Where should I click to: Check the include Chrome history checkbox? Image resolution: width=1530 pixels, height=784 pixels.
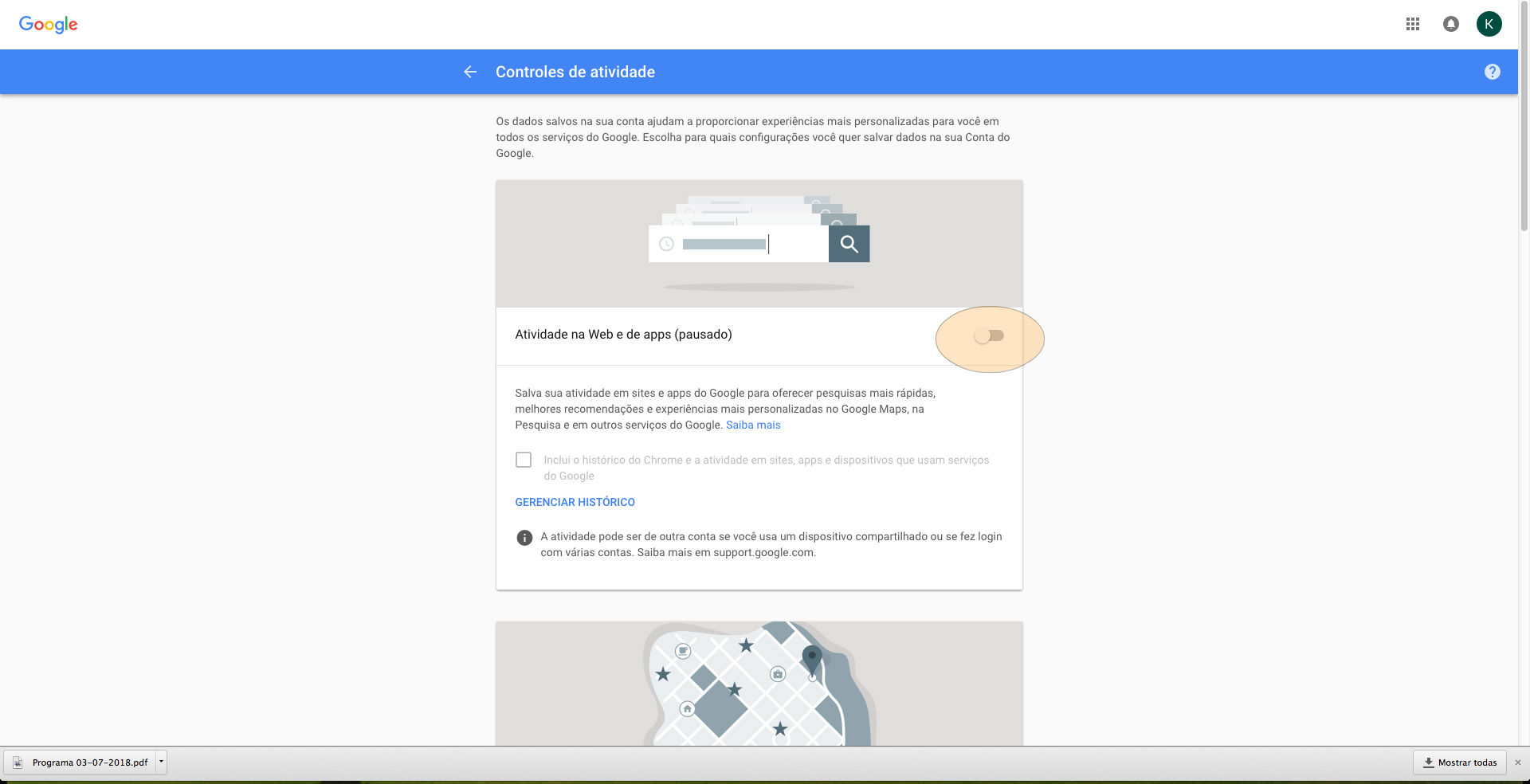tap(524, 460)
